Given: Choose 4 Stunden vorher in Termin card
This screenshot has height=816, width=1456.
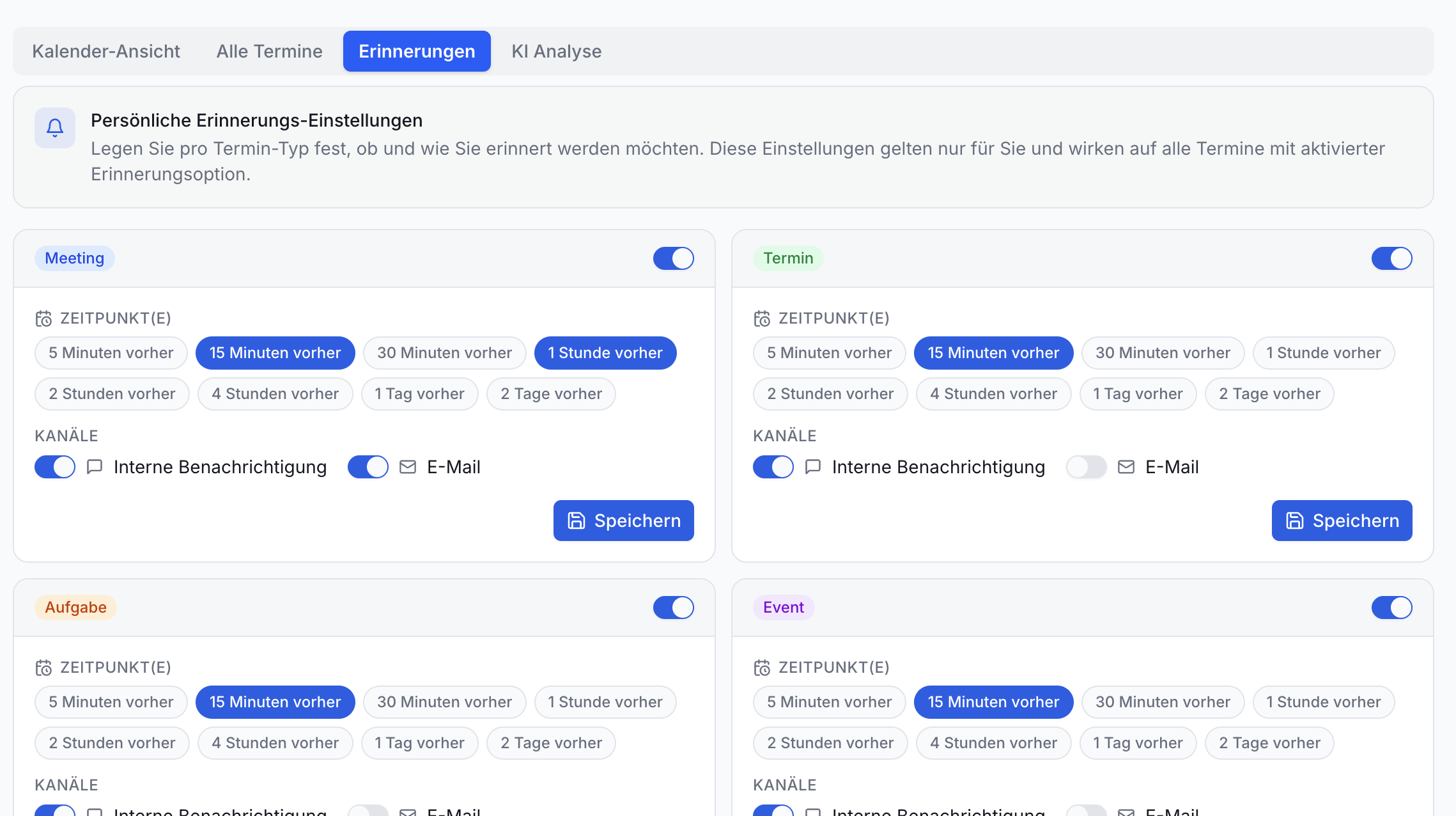Looking at the screenshot, I should (994, 394).
